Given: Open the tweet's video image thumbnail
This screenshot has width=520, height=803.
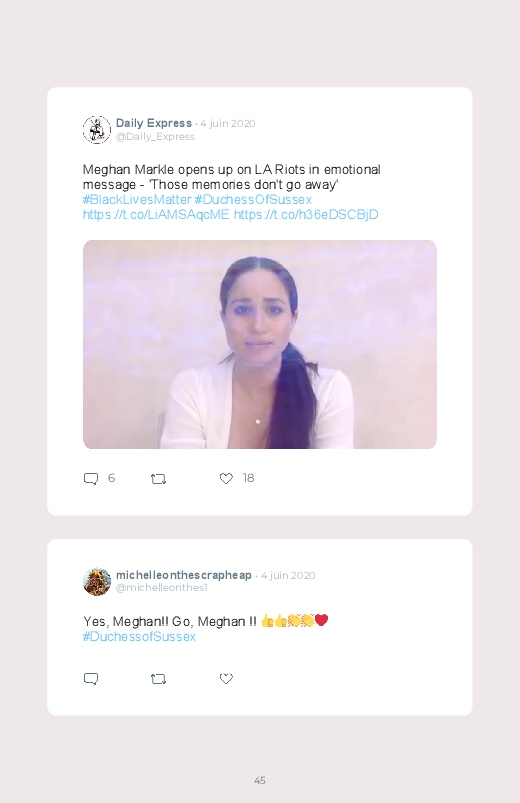Looking at the screenshot, I should point(260,344).
